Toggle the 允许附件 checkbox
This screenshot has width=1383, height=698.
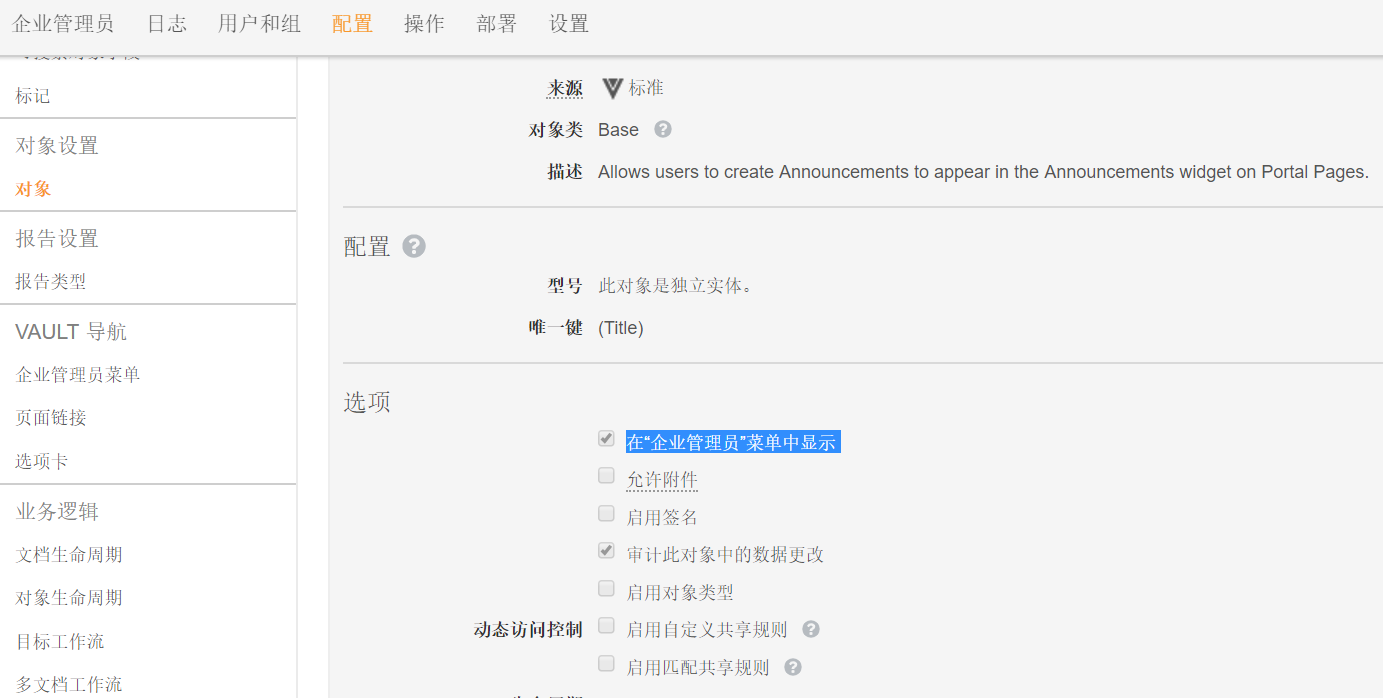pyautogui.click(x=606, y=476)
